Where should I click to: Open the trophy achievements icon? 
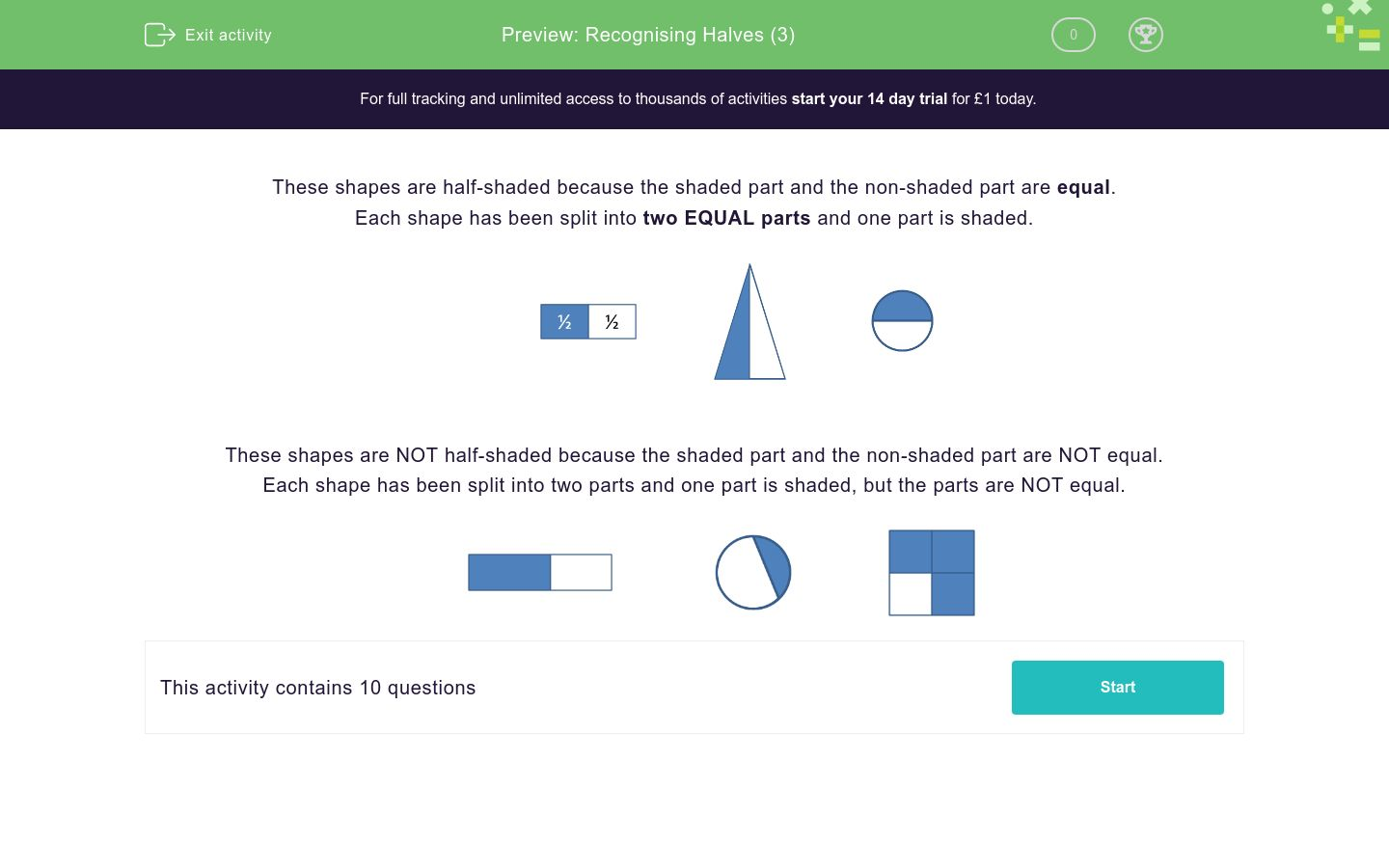pos(1146,35)
